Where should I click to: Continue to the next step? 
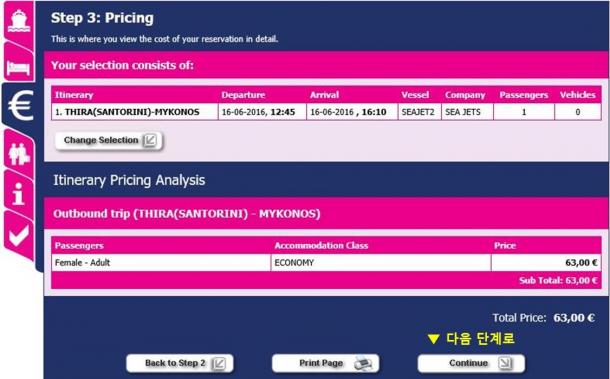tap(471, 363)
